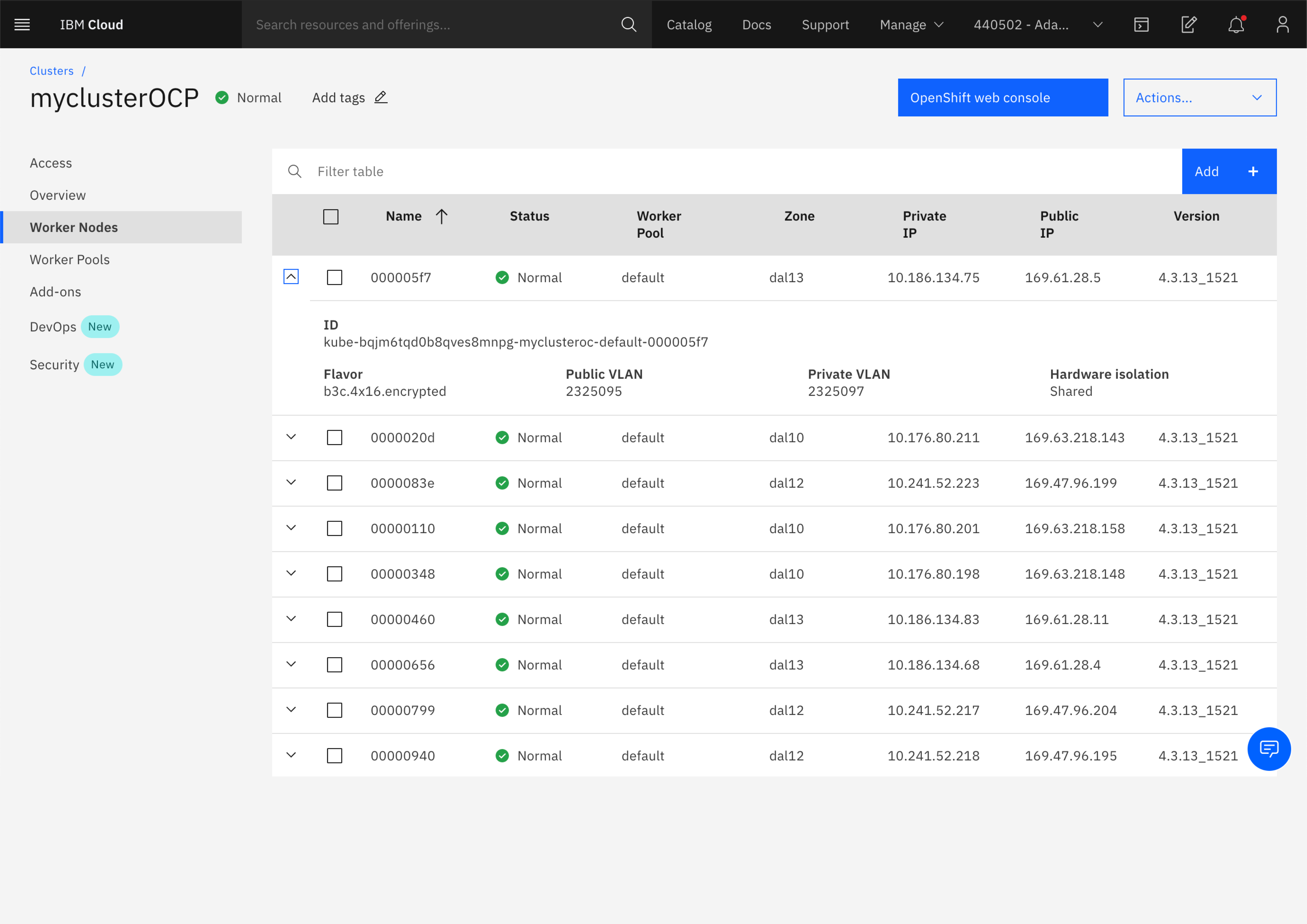
Task: Click the Name column sort arrow
Action: click(442, 216)
